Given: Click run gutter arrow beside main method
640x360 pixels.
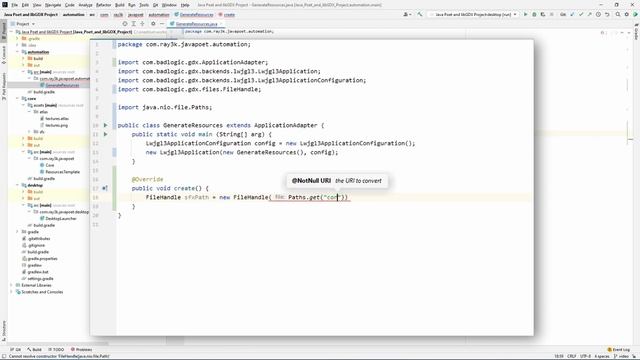Looking at the screenshot, I should pos(105,134).
